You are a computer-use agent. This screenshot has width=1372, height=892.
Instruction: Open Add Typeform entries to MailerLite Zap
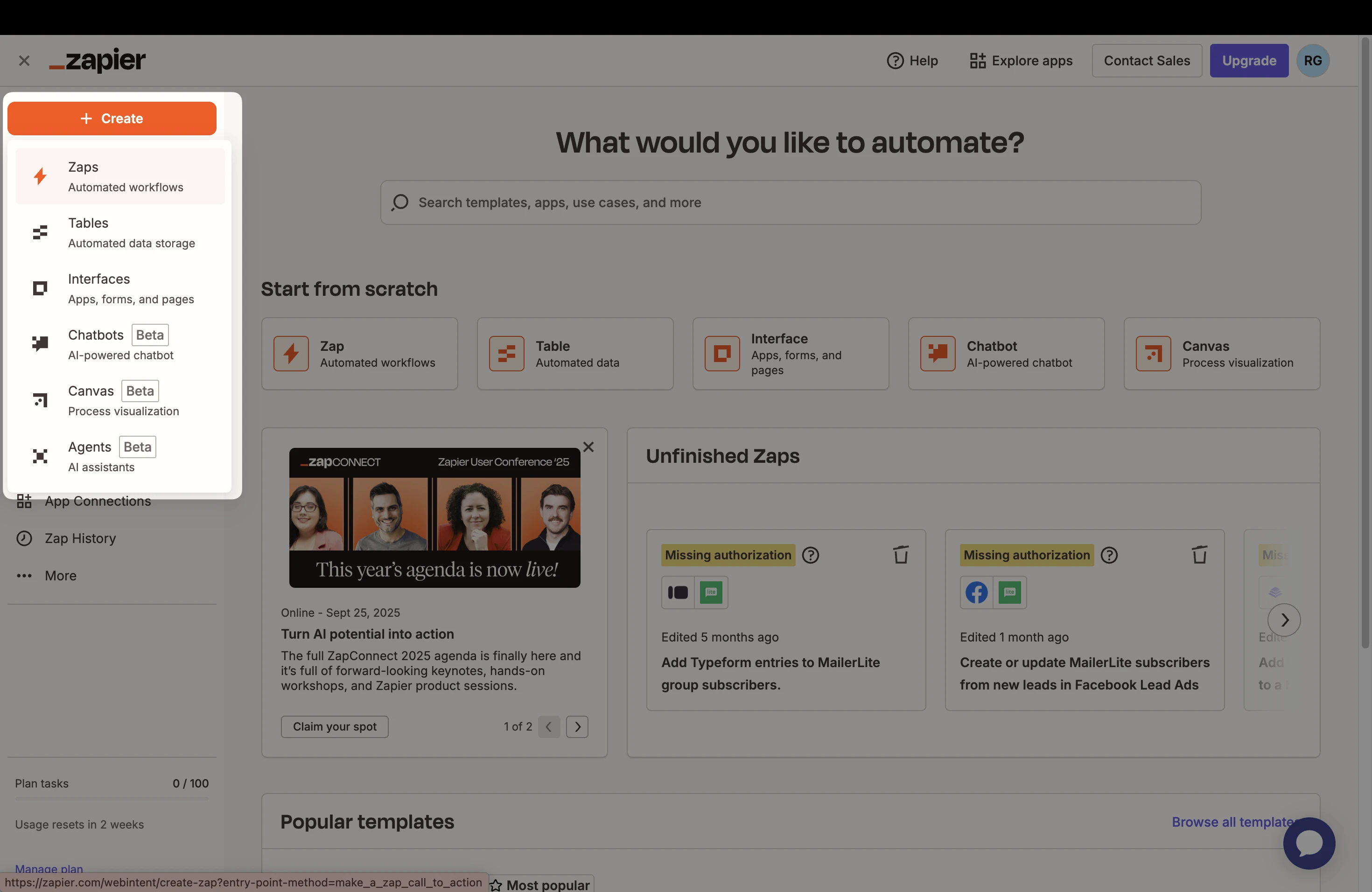coord(770,674)
